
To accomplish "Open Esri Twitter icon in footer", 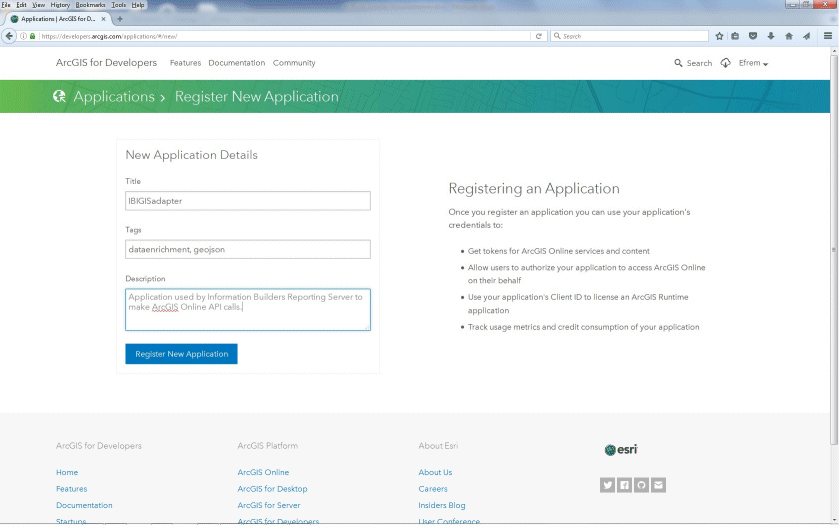I will (x=608, y=485).
